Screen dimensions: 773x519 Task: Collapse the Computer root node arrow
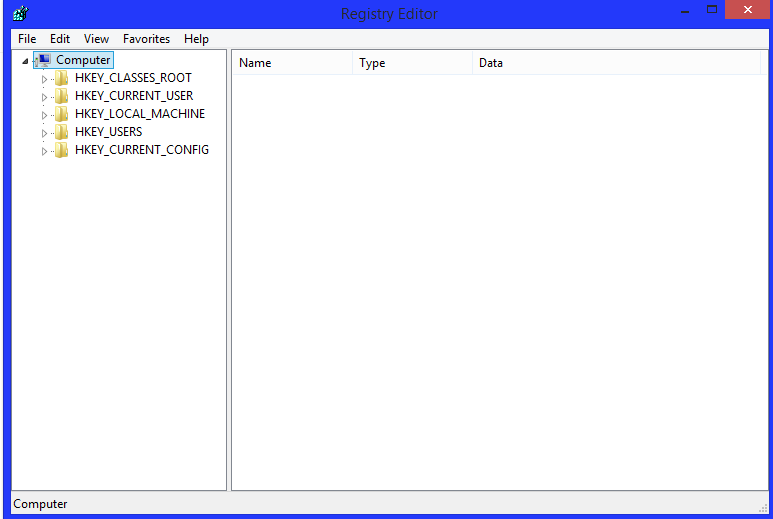(x=25, y=61)
